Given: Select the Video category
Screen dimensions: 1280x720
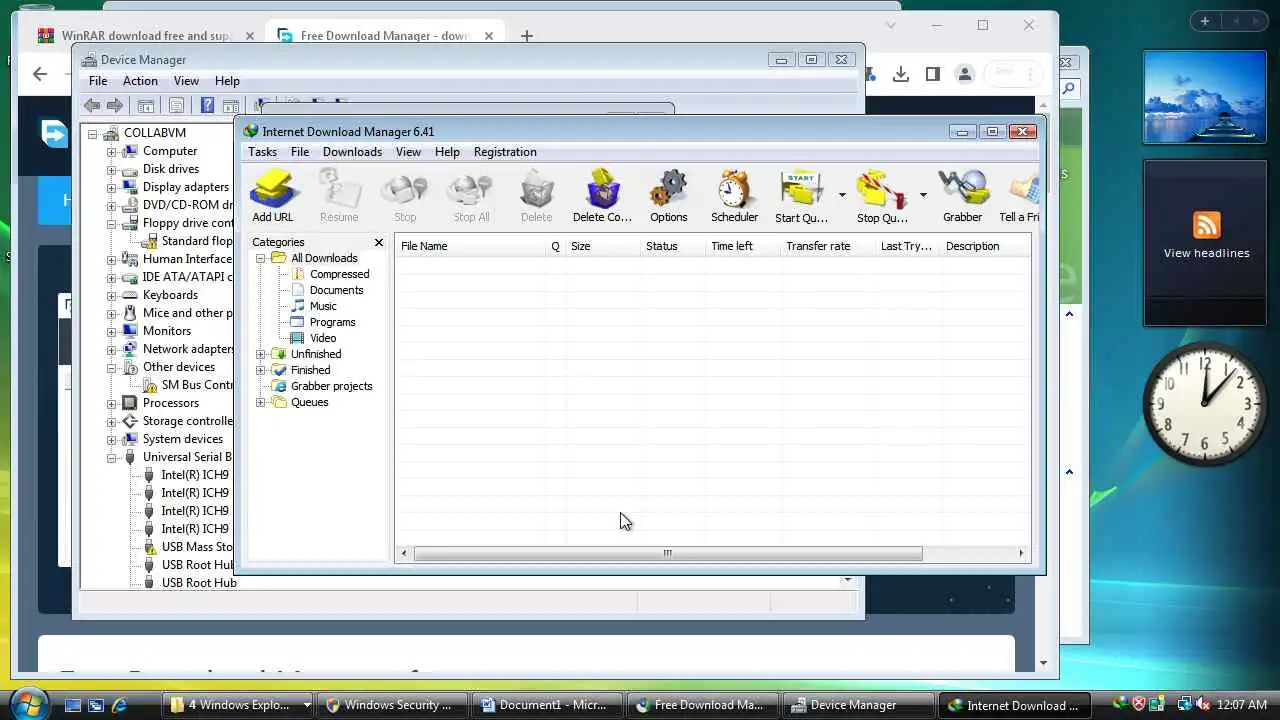Looking at the screenshot, I should pyautogui.click(x=323, y=338).
